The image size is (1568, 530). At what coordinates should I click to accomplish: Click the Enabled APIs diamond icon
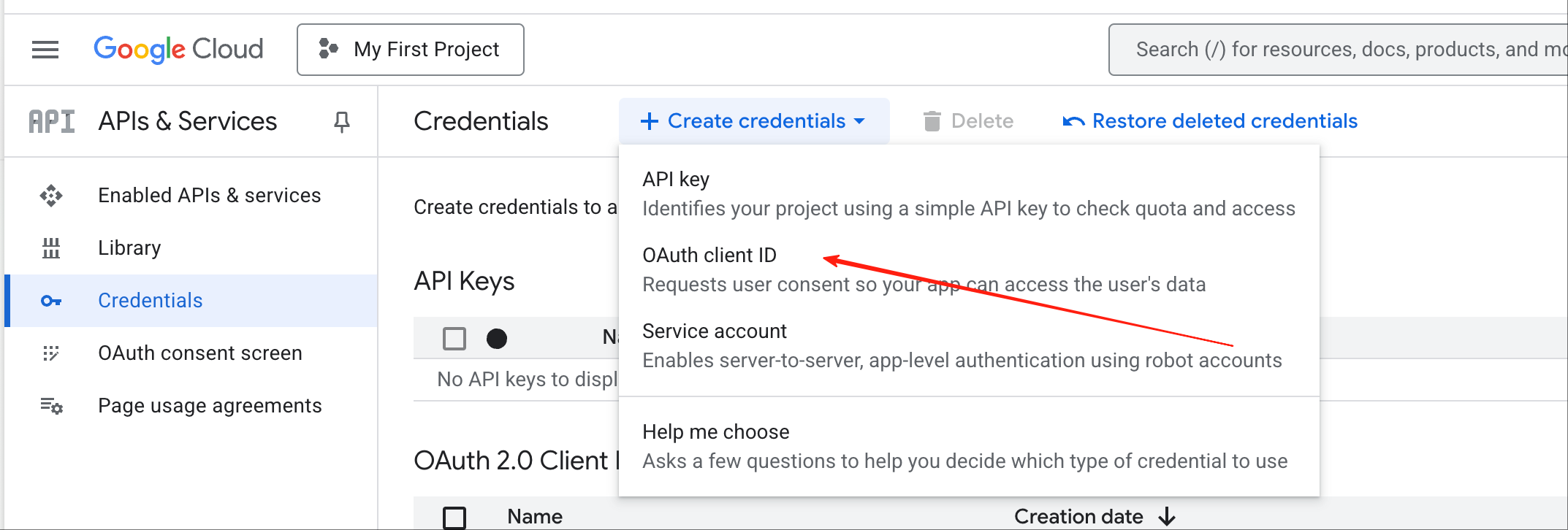pos(51,196)
